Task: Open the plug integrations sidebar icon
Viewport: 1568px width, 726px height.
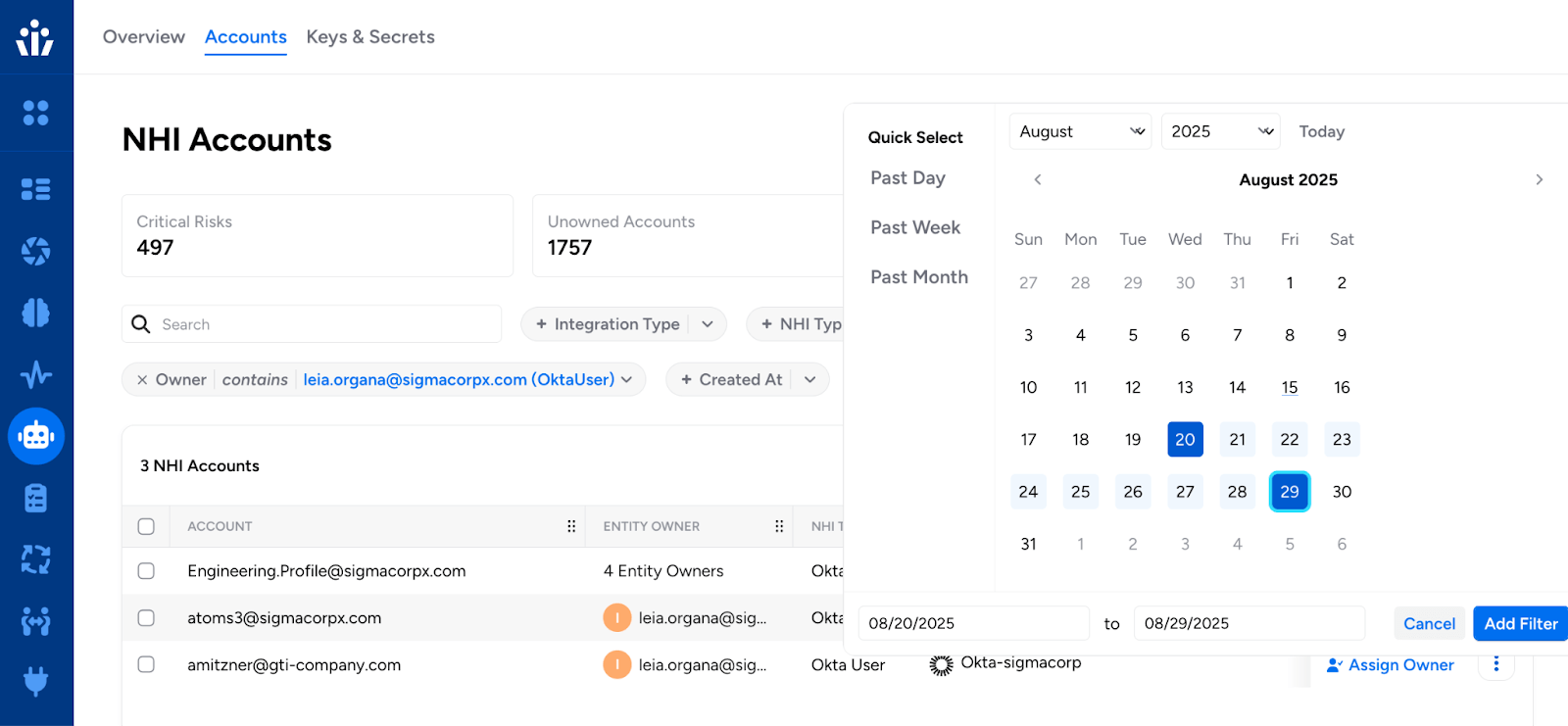Action: point(36,681)
